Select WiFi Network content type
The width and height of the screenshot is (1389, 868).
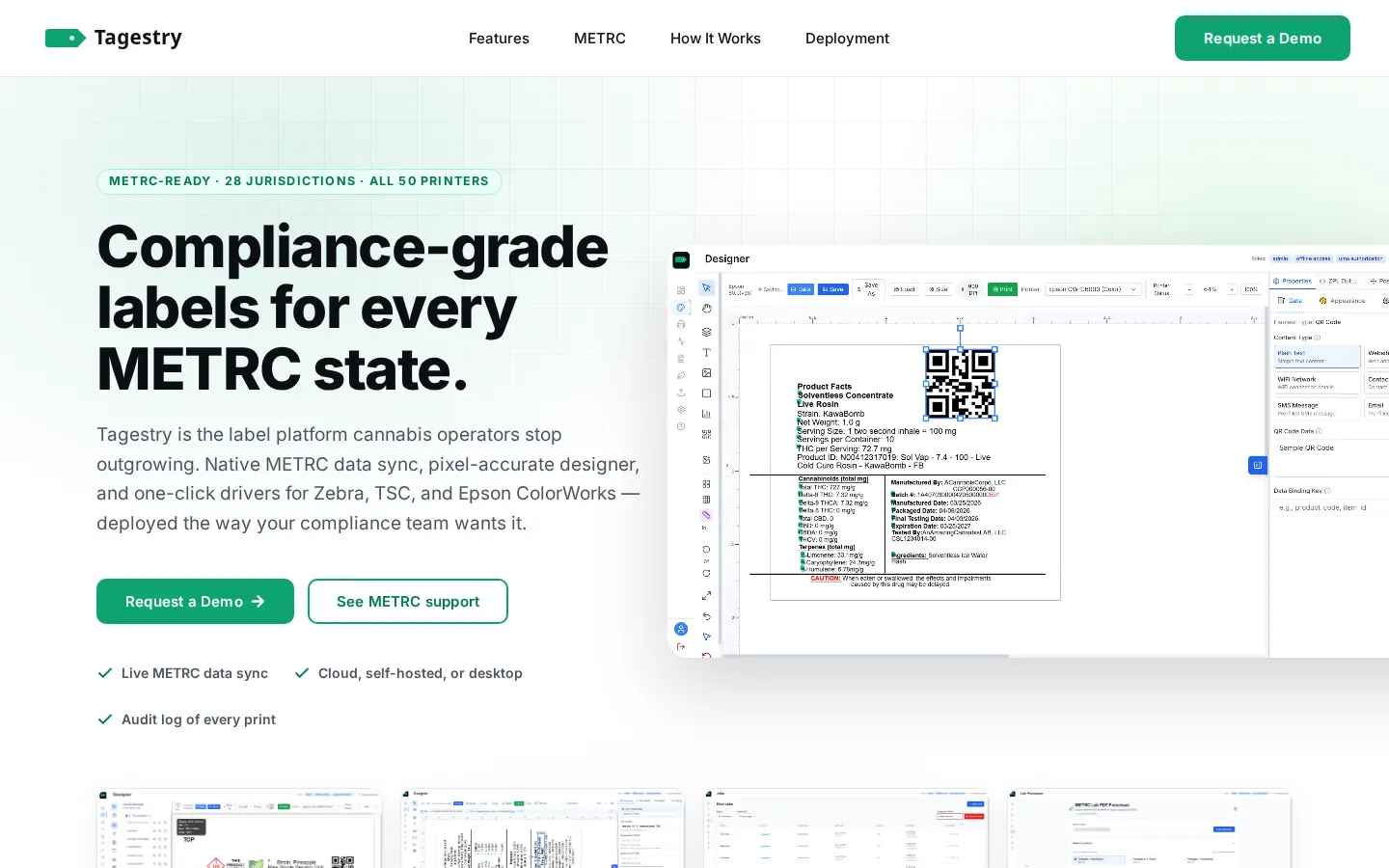1318,383
